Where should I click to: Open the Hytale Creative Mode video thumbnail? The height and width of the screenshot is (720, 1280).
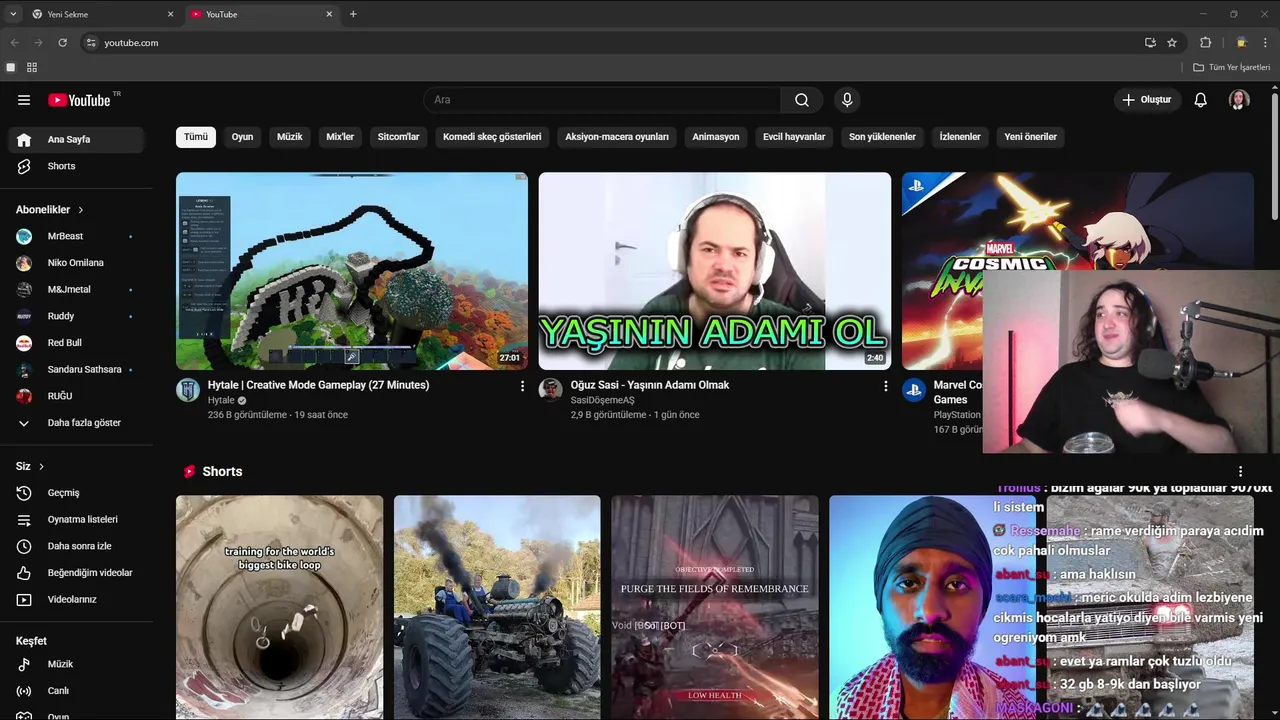(x=352, y=271)
